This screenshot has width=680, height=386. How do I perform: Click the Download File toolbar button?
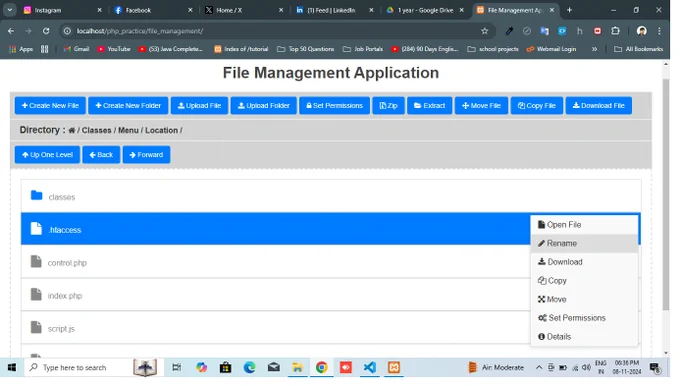598,106
